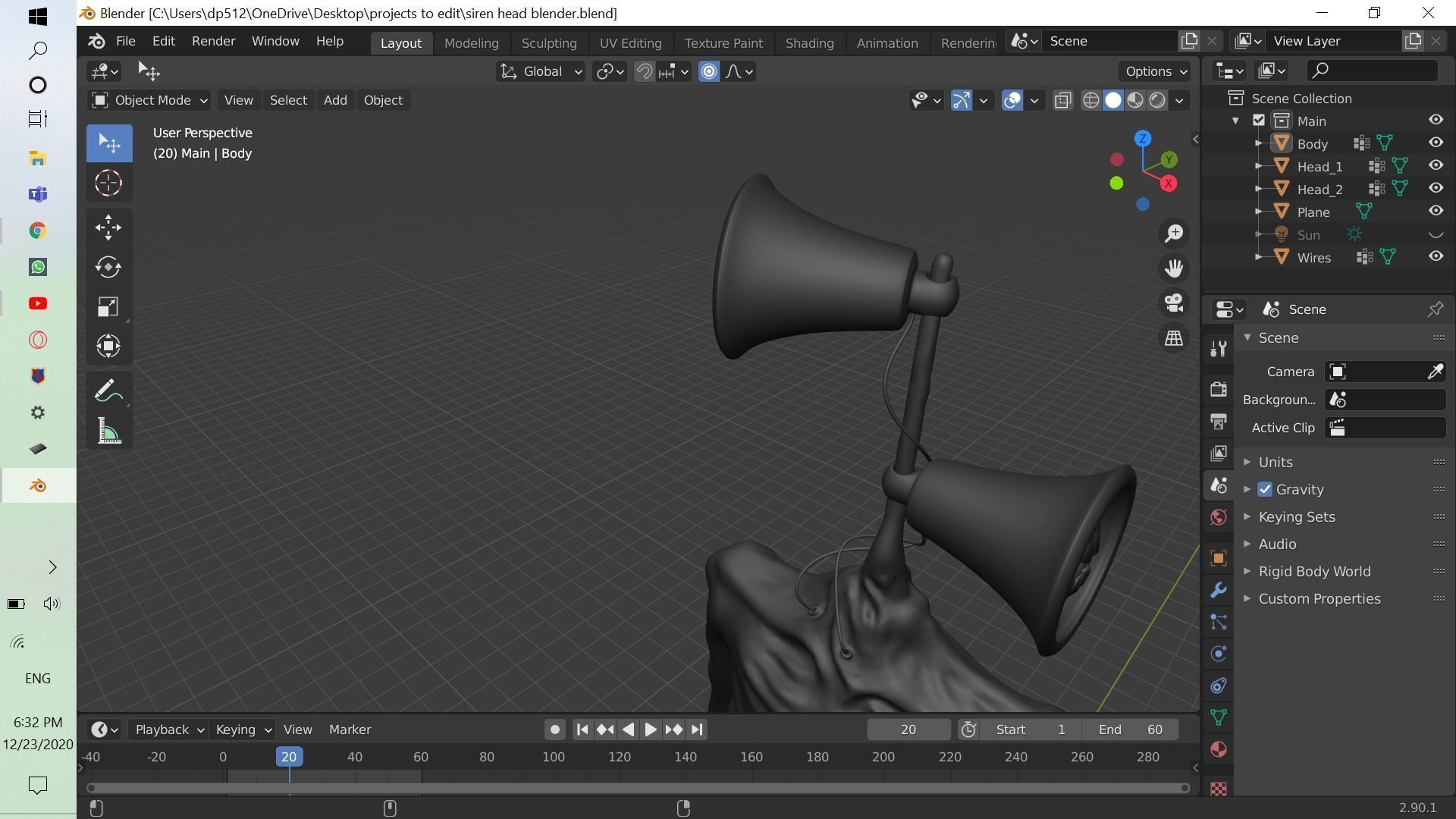Viewport: 1456px width, 819px height.
Task: Open the Playback dropdown in timeline
Action: [x=168, y=730]
